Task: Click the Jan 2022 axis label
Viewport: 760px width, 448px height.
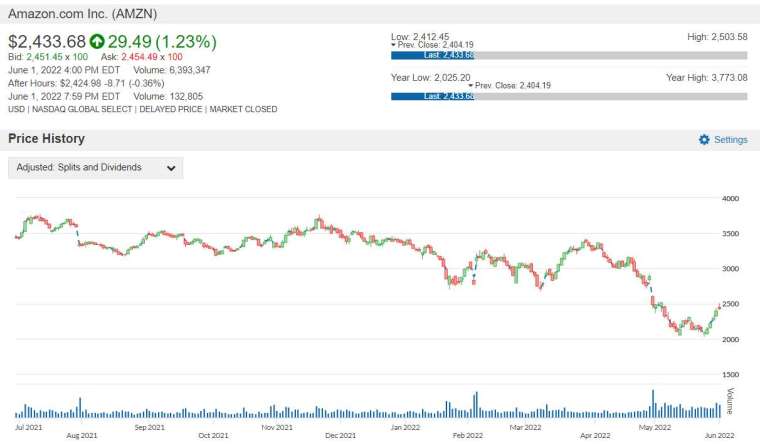Action: (x=405, y=427)
